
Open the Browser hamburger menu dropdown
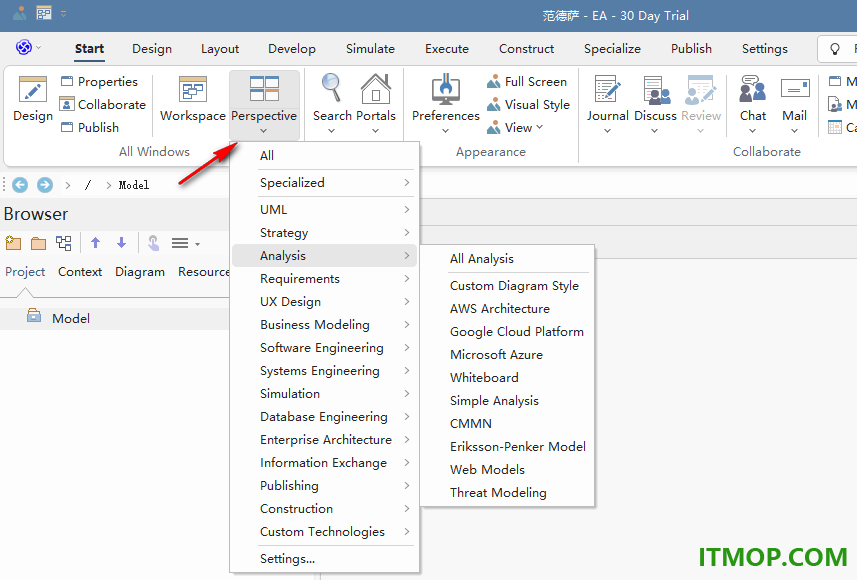tap(185, 243)
